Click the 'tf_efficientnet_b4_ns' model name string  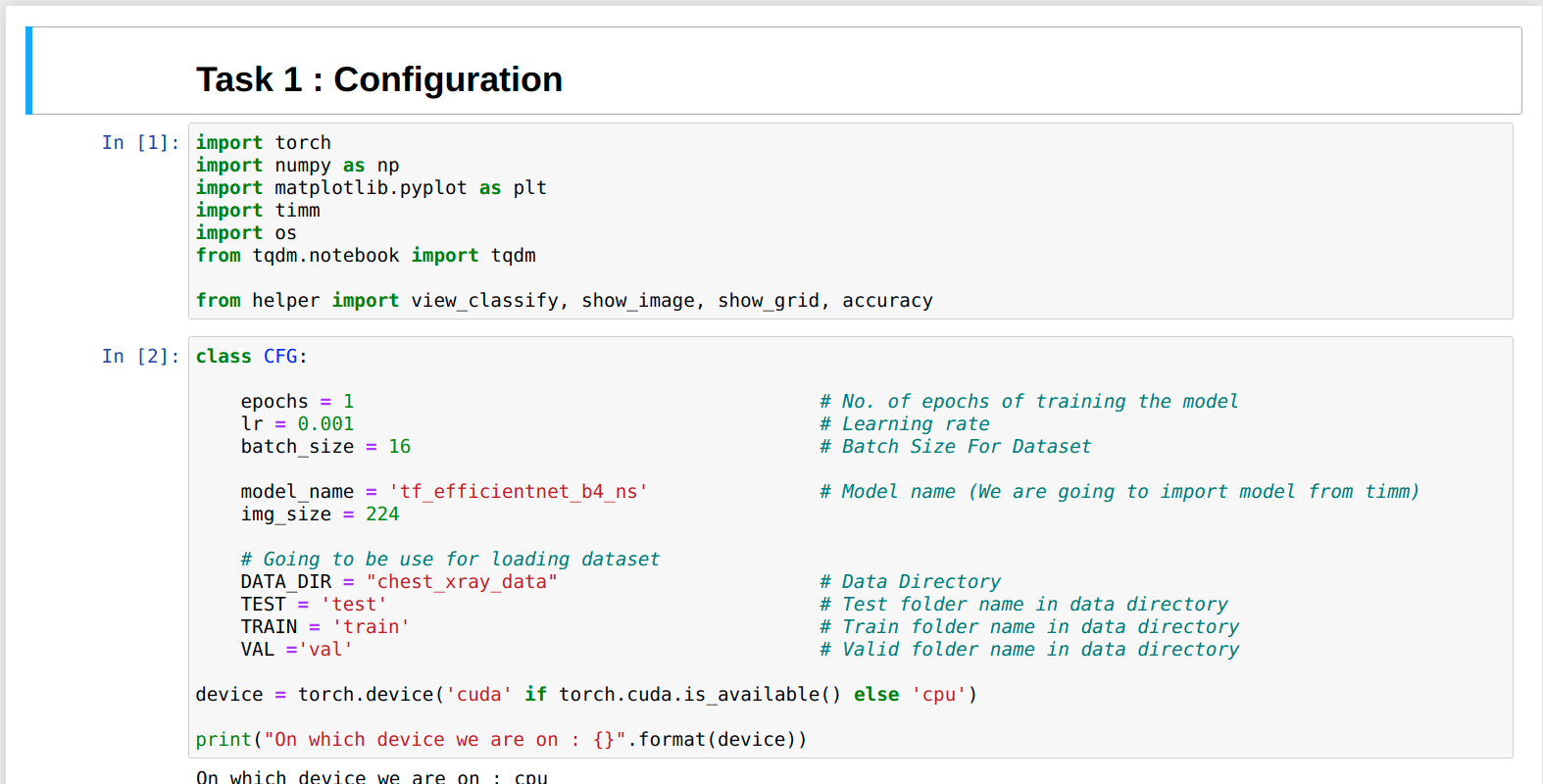pyautogui.click(x=519, y=492)
